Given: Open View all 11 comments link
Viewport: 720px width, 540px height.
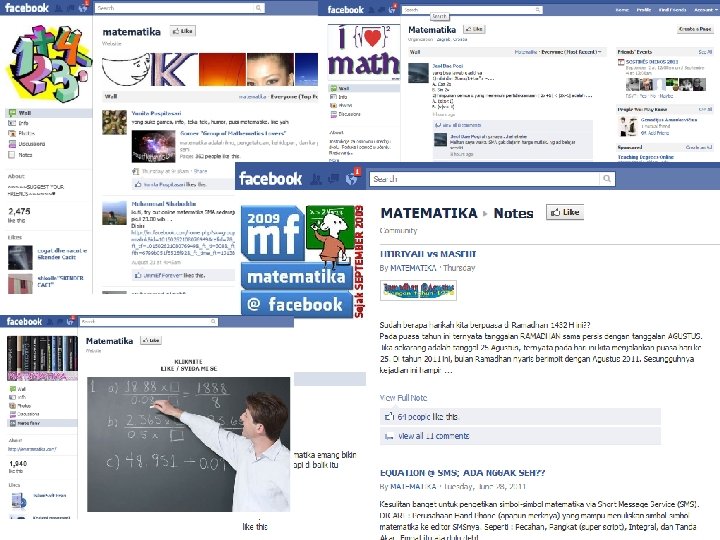Looking at the screenshot, I should (x=433, y=436).
